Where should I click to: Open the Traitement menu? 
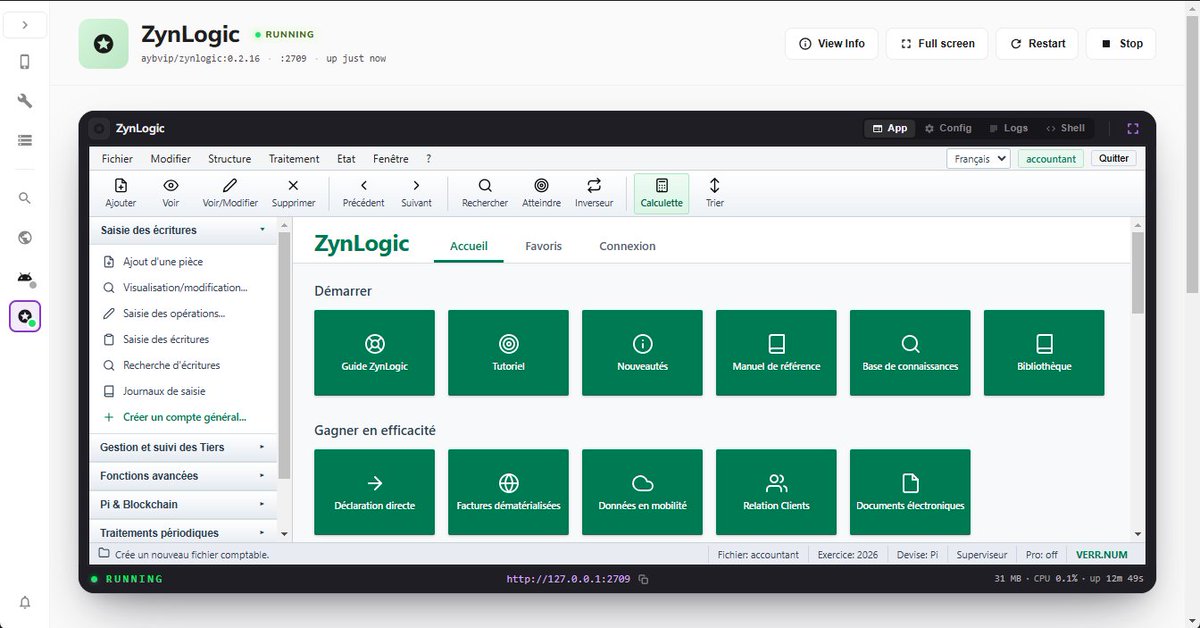point(294,159)
